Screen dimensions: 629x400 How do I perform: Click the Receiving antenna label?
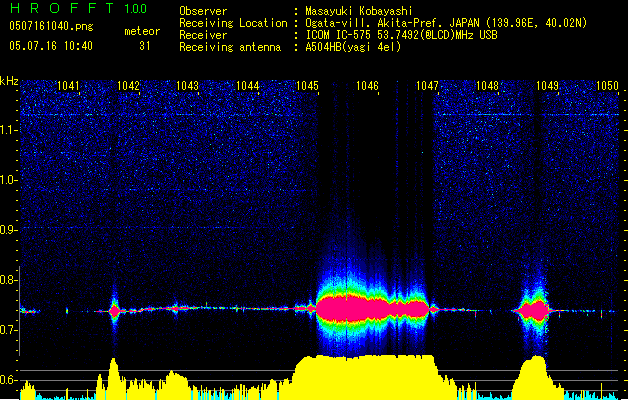(230, 47)
